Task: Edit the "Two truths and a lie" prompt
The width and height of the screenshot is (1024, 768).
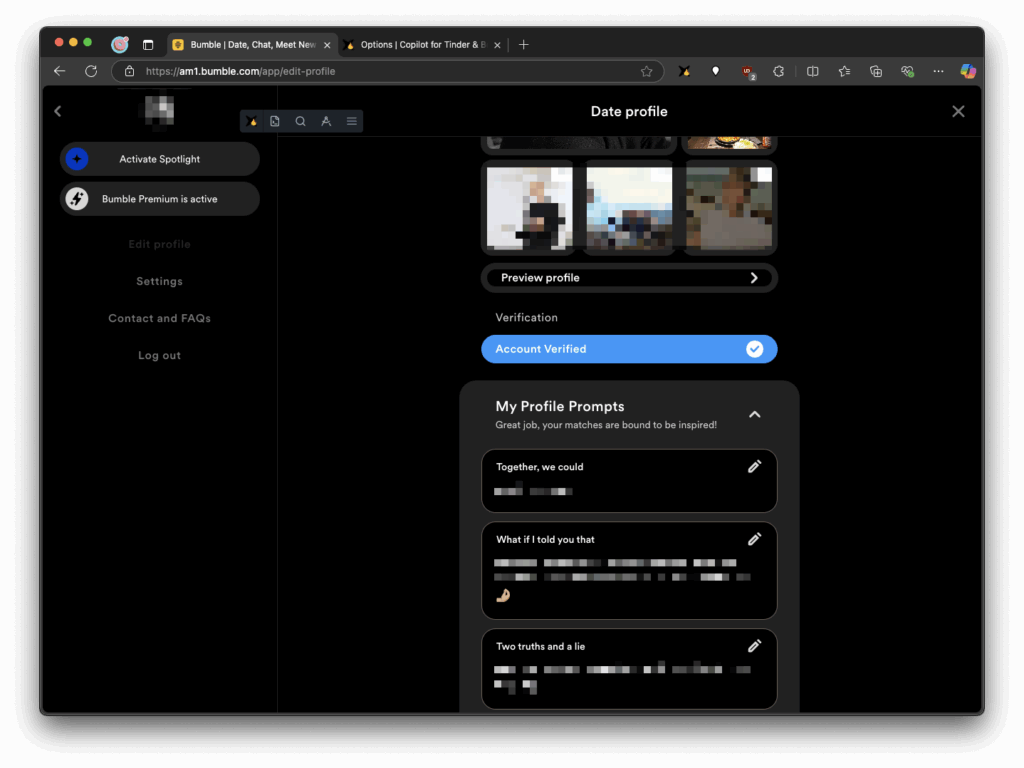Action: click(754, 646)
